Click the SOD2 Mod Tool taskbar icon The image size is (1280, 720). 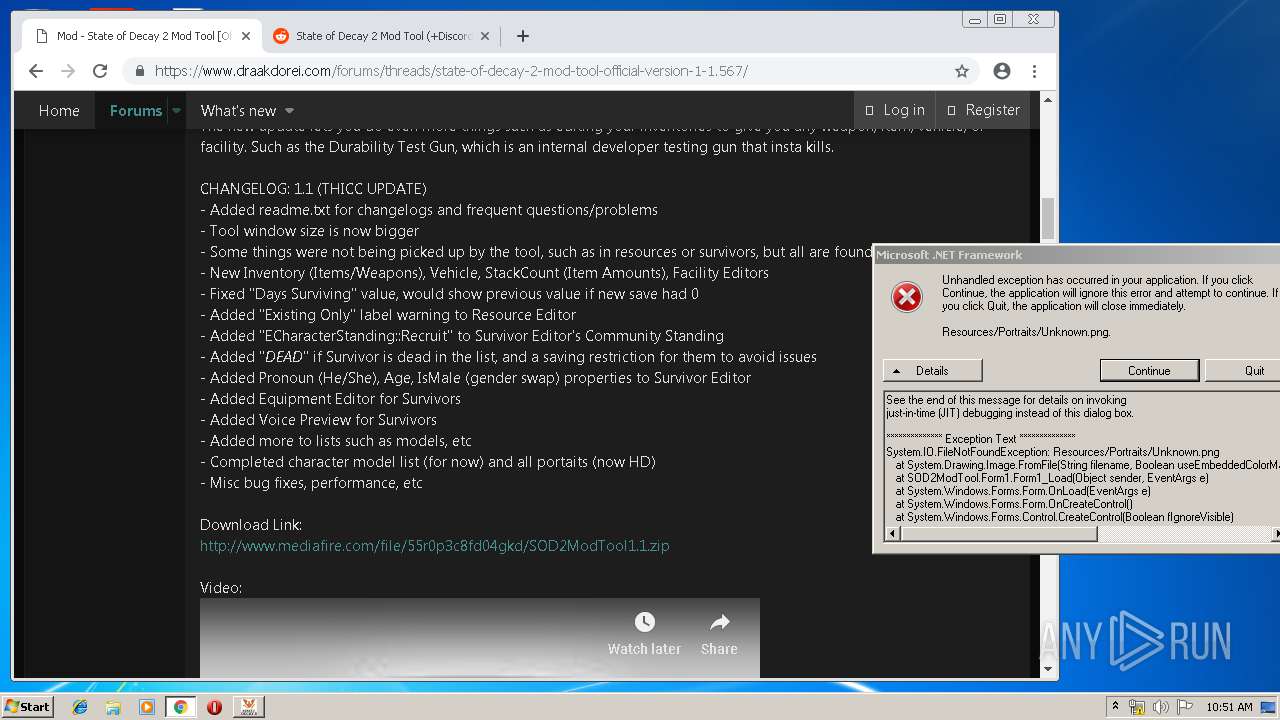pyautogui.click(x=248, y=707)
